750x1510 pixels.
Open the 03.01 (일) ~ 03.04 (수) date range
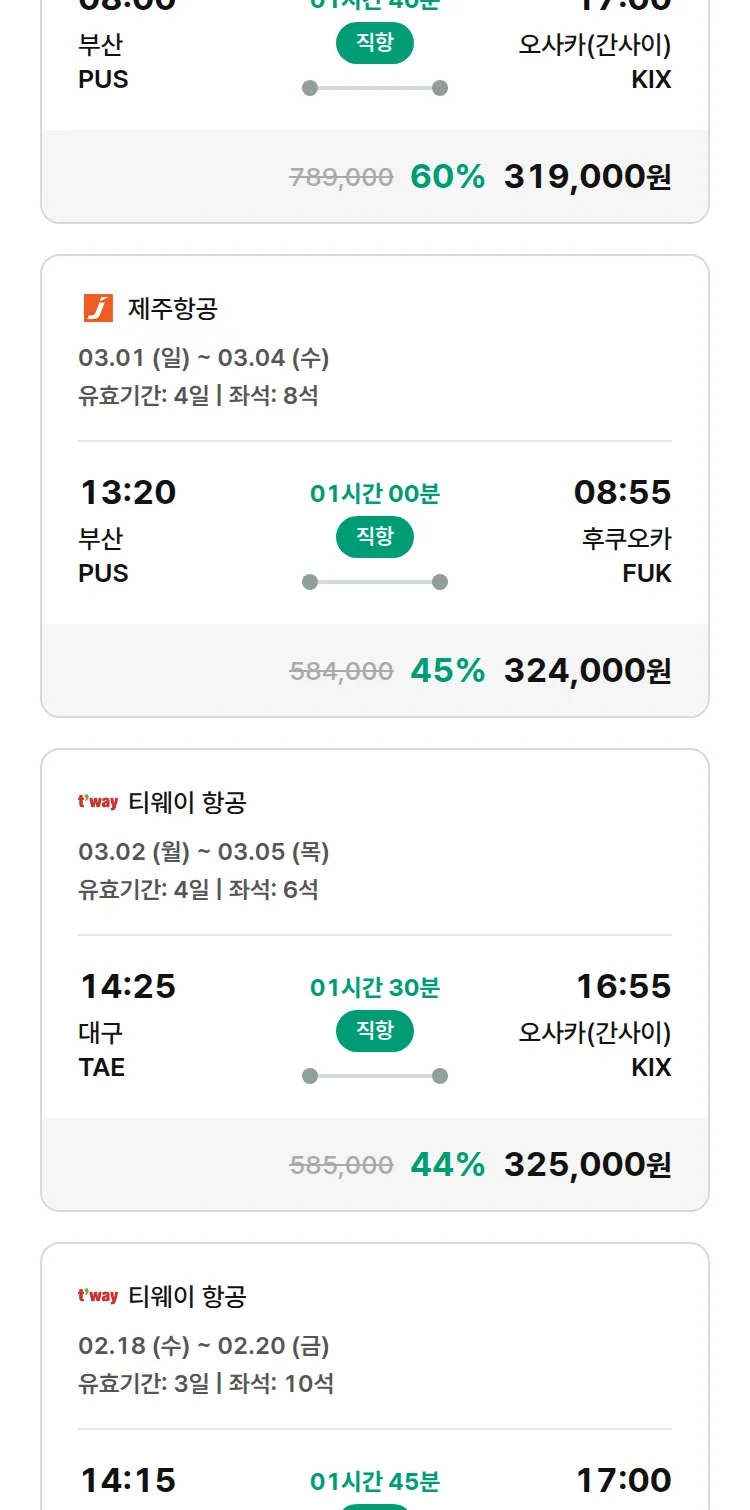pos(204,358)
